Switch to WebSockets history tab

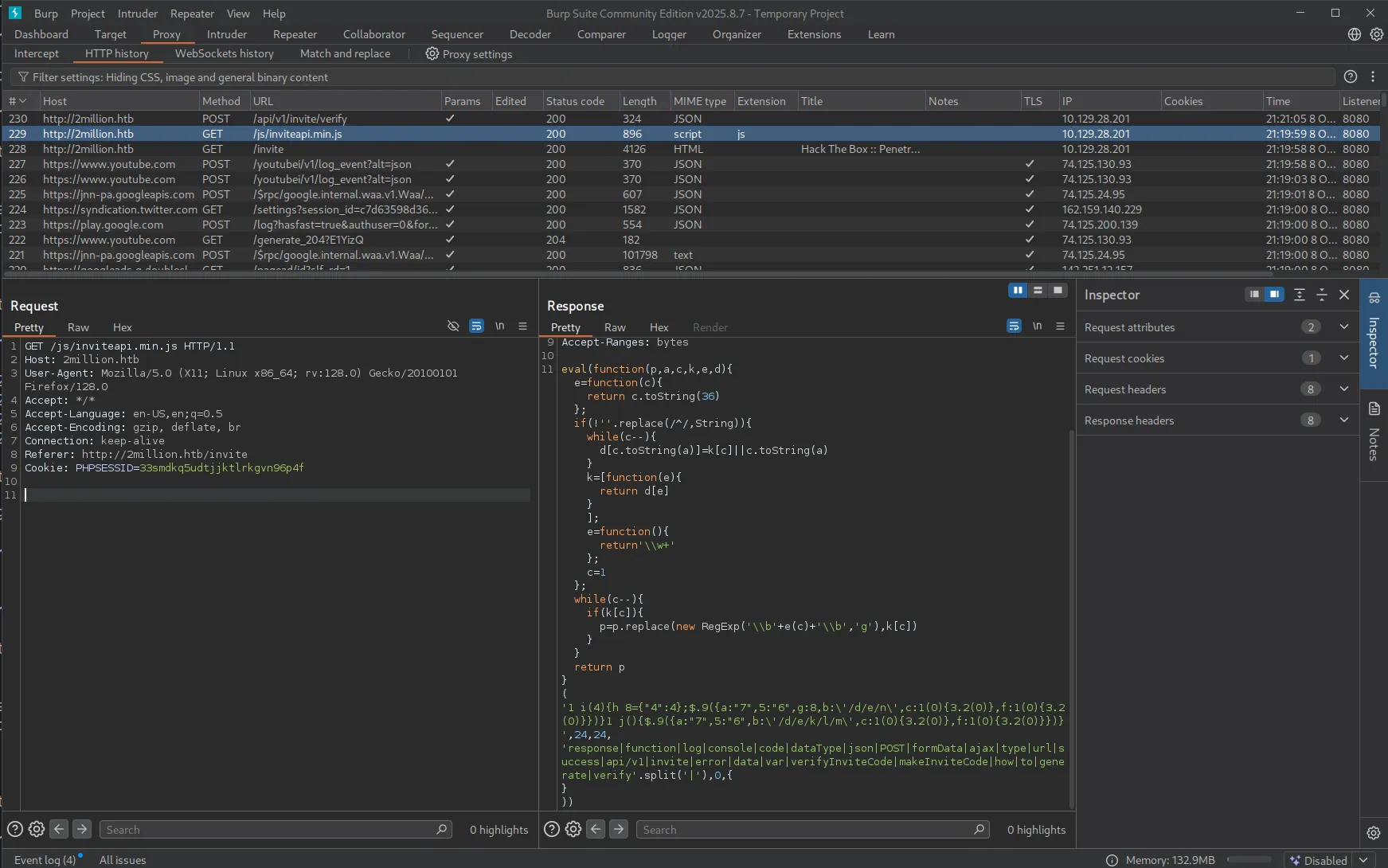tap(224, 53)
